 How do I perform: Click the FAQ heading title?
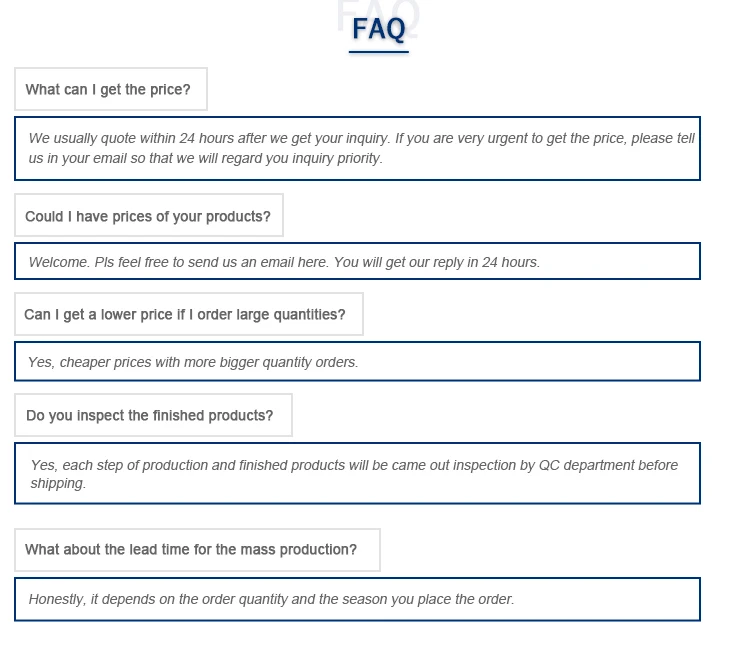pyautogui.click(x=378, y=30)
